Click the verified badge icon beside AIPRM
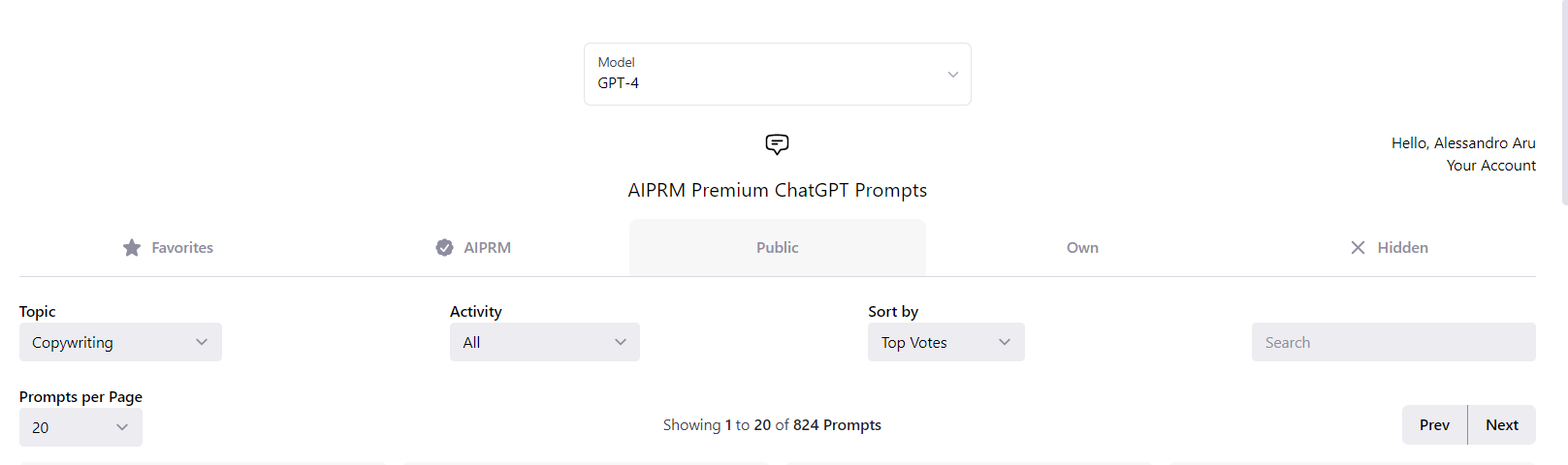The width and height of the screenshot is (1568, 465). (x=444, y=248)
